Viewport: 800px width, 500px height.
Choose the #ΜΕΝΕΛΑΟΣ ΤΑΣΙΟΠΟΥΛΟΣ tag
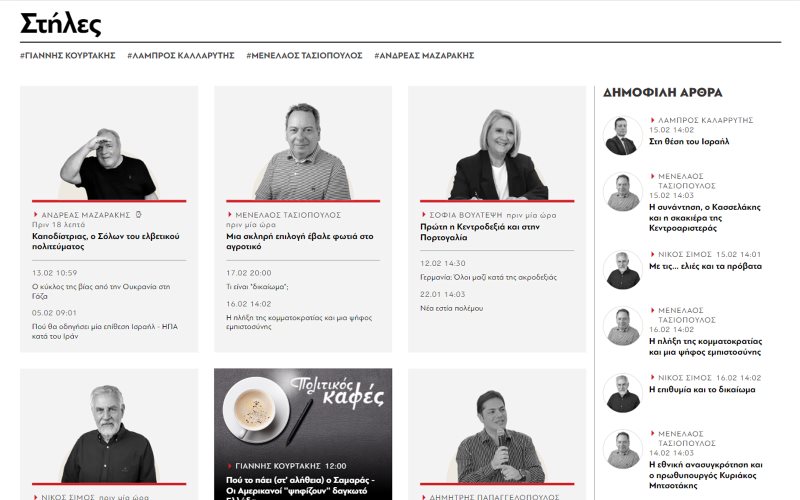coord(304,55)
